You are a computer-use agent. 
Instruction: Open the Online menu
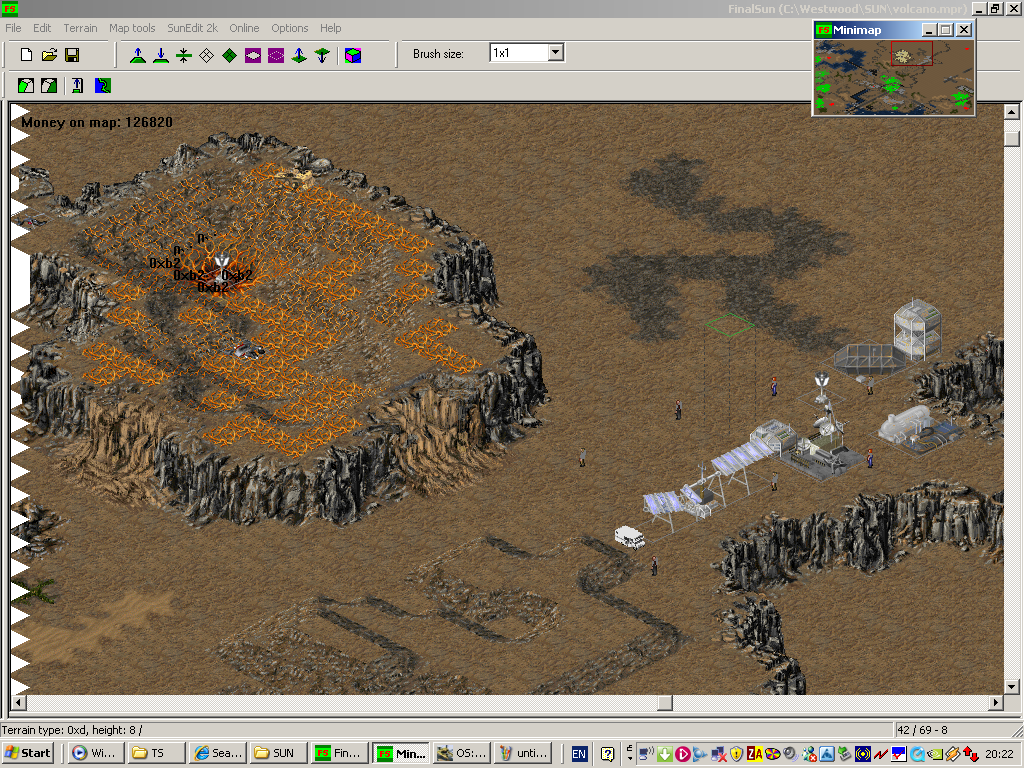coord(244,28)
